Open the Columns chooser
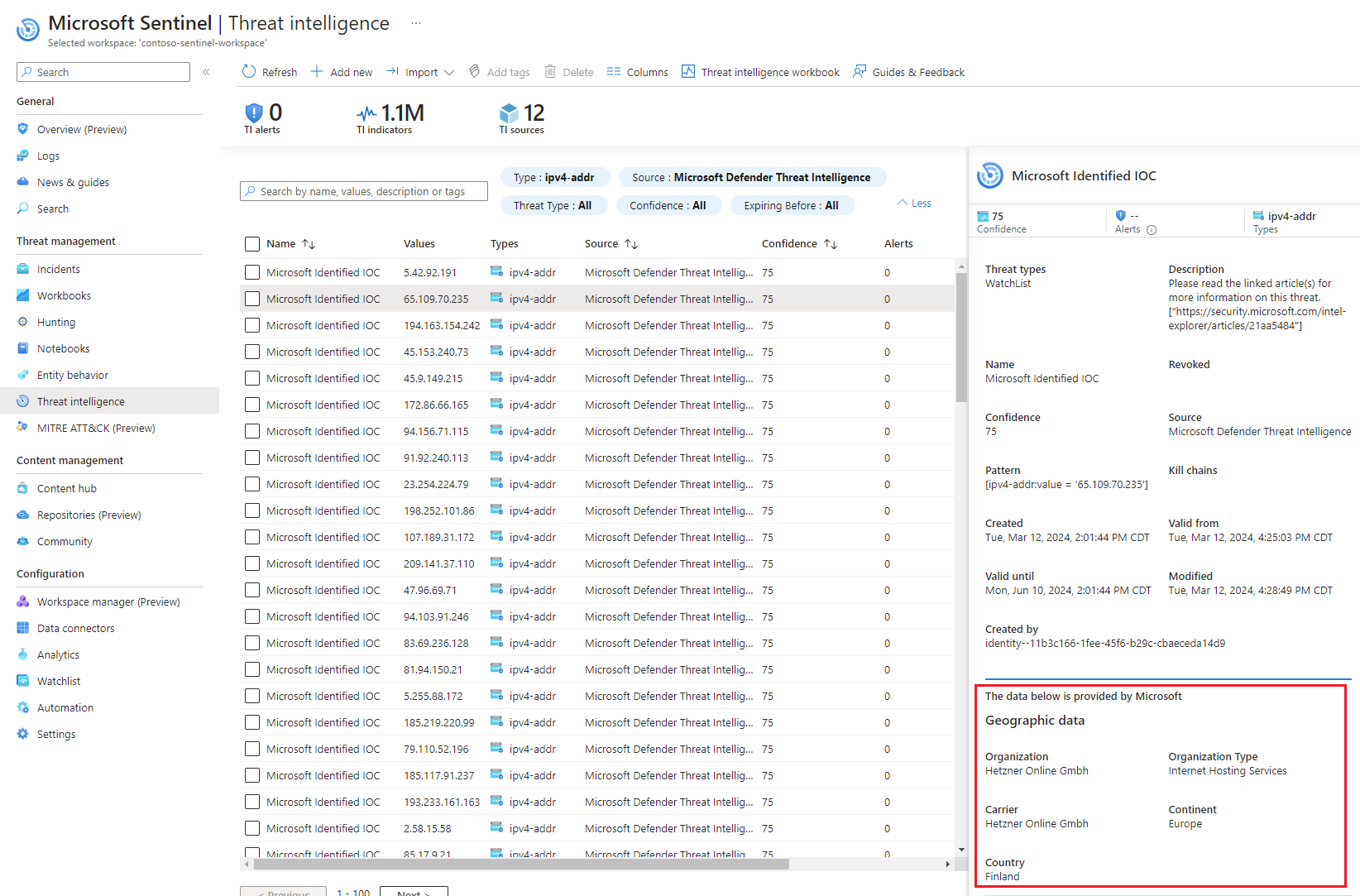The height and width of the screenshot is (896, 1360). 637,72
